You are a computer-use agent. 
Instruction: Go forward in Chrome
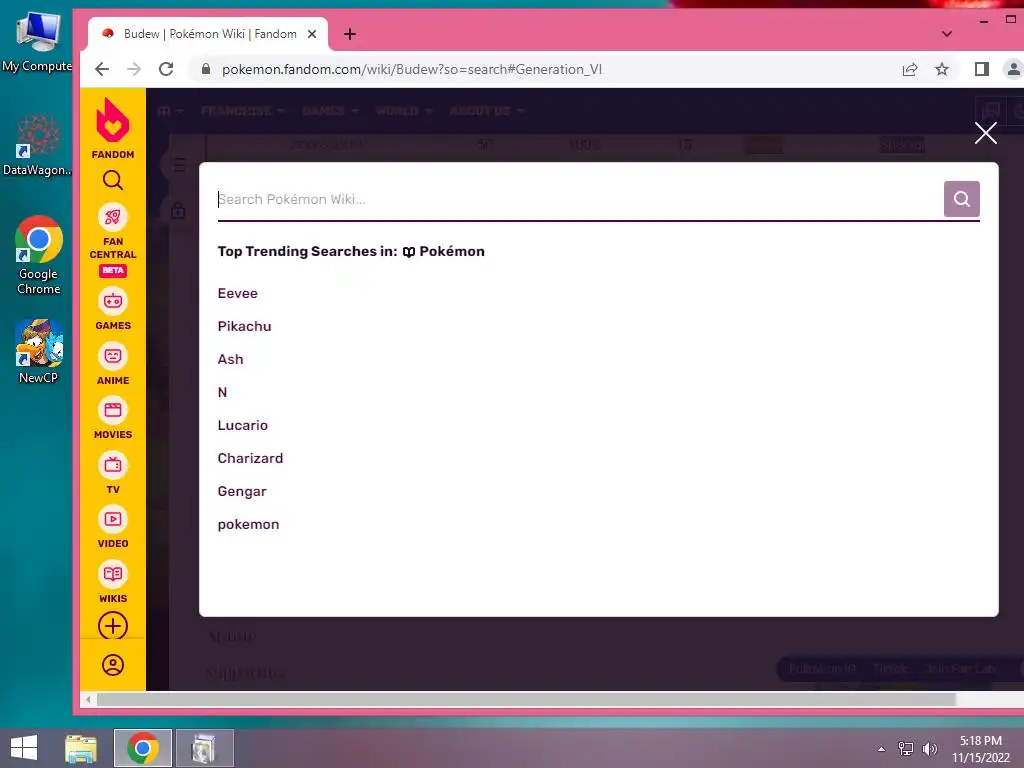[x=134, y=69]
